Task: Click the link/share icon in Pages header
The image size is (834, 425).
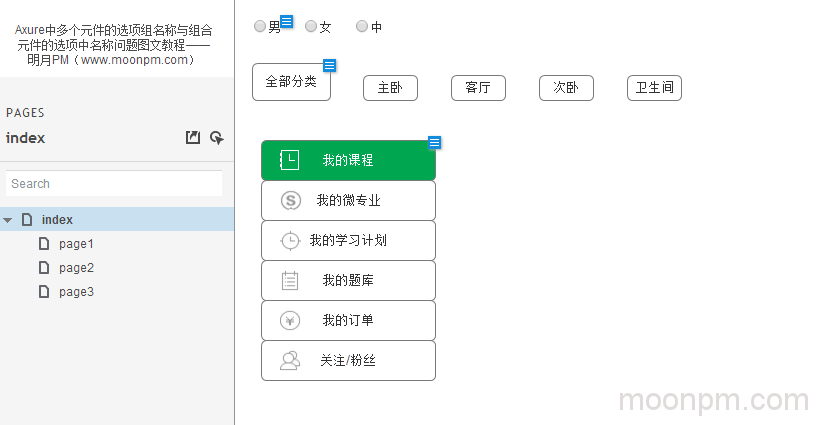Action: [216, 138]
